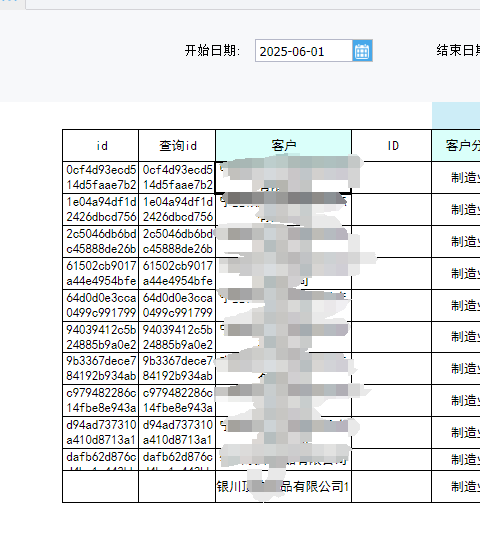Click the 开始日期 label
This screenshot has width=480, height=560.
click(x=212, y=50)
